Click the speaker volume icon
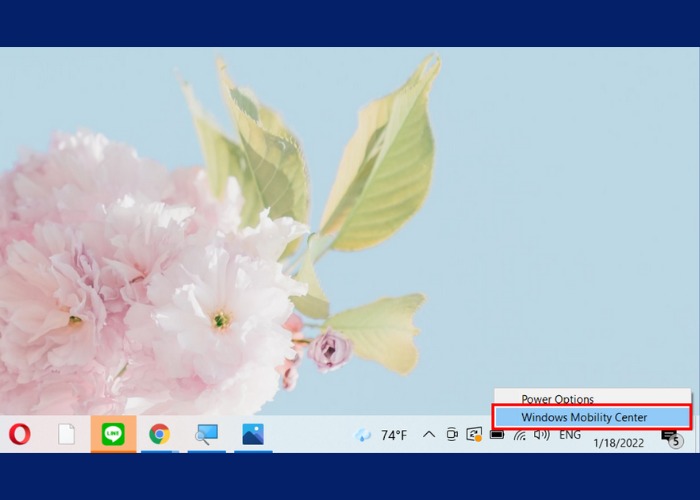Image resolution: width=700 pixels, height=500 pixels. pos(542,435)
